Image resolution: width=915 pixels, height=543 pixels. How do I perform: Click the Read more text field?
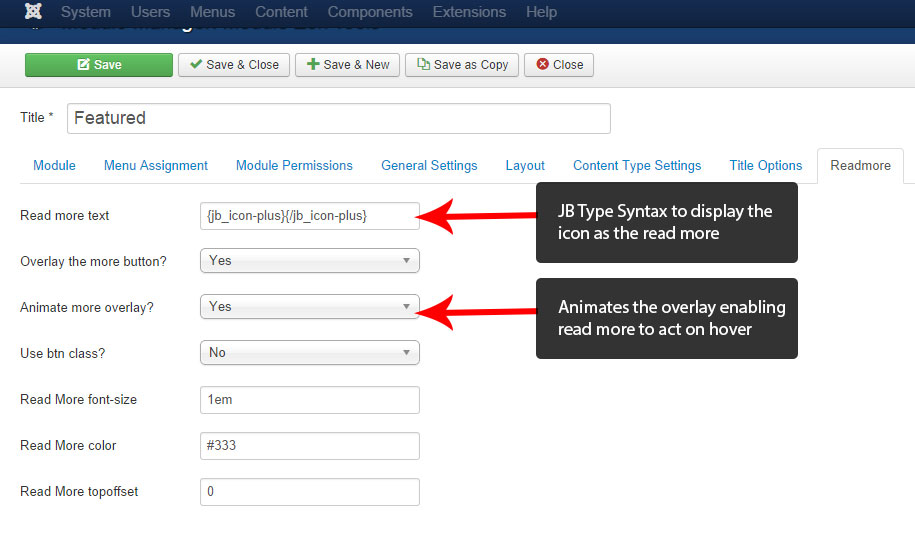(310, 216)
